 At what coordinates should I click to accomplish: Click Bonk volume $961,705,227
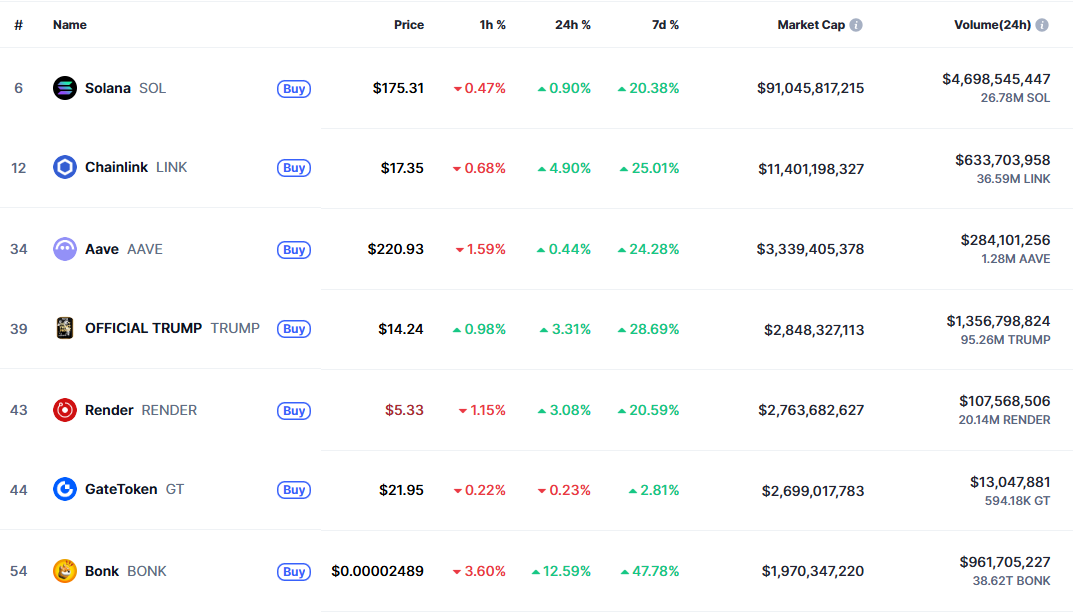coord(1005,562)
